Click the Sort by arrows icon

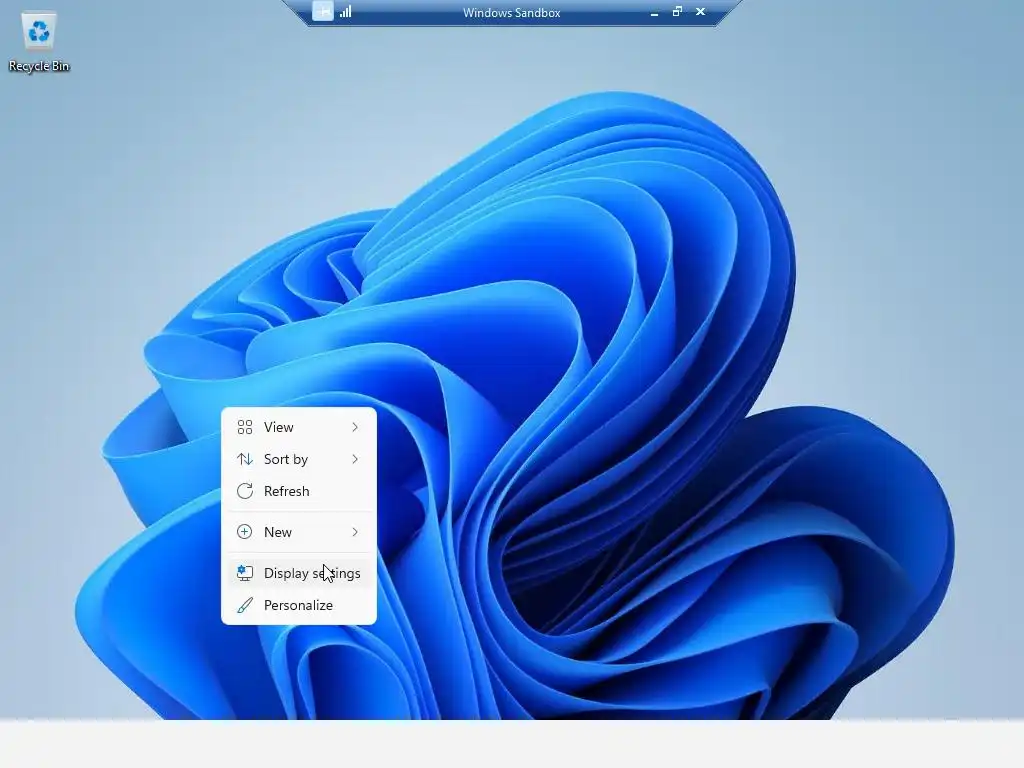click(245, 459)
